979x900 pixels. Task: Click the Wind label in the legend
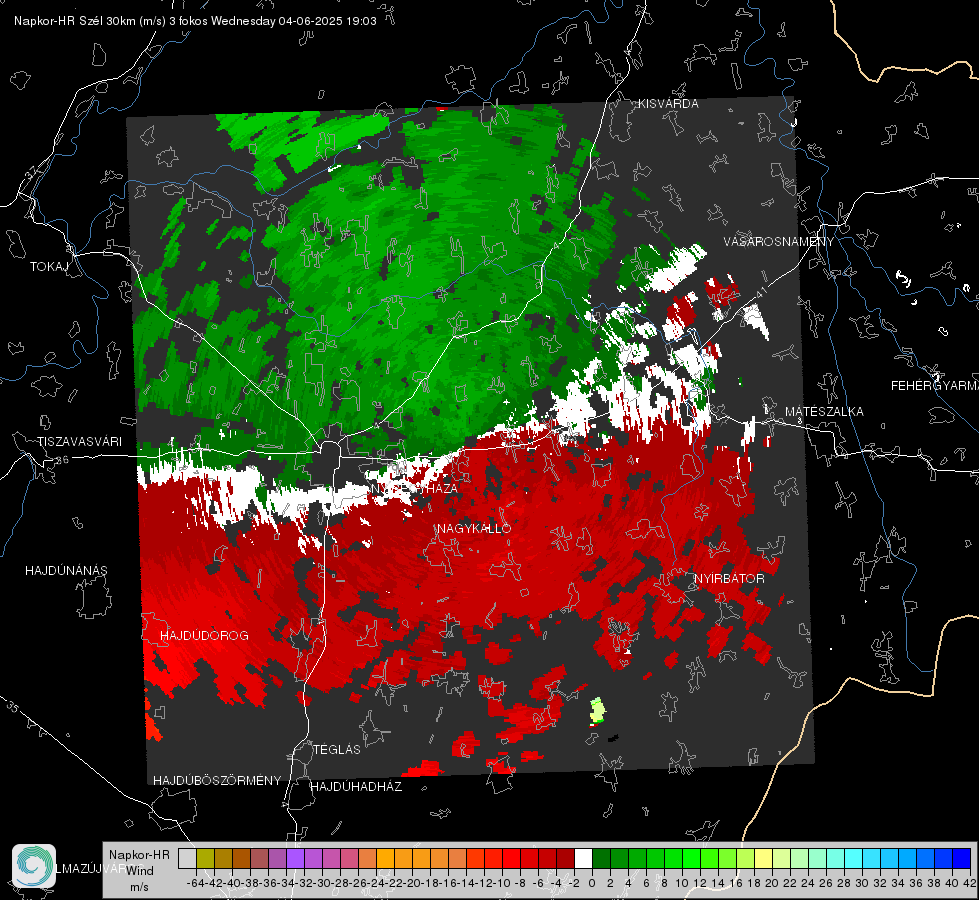(140, 870)
